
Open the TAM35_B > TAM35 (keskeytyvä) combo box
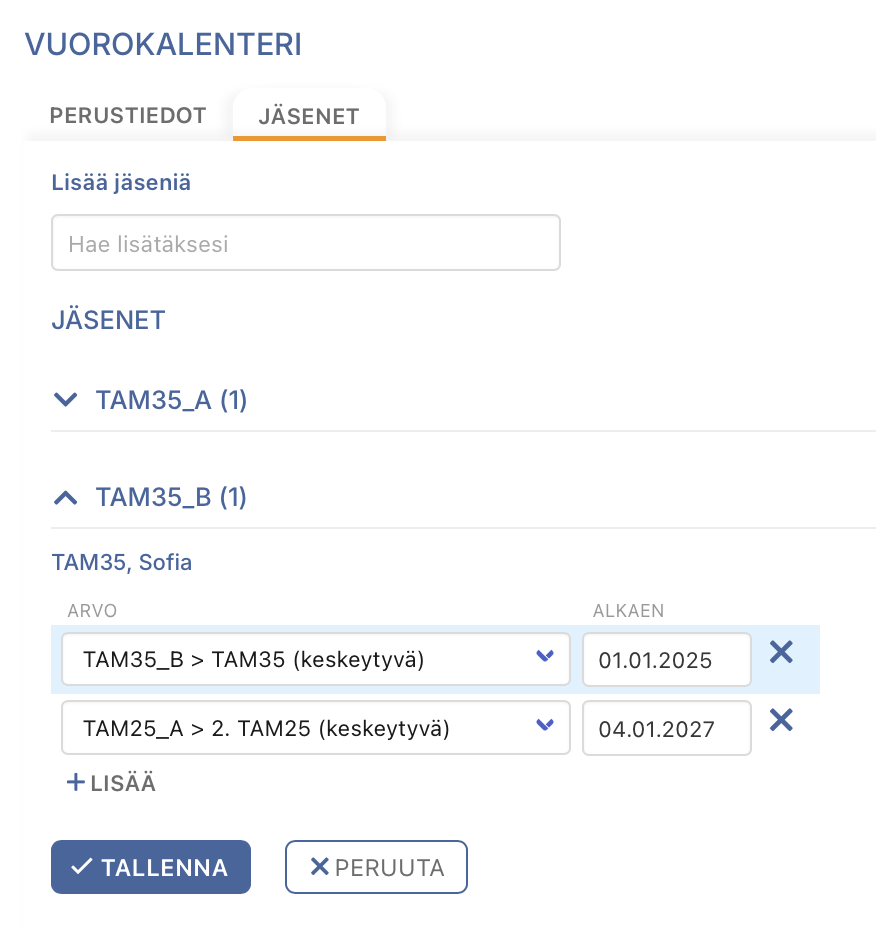coord(316,659)
